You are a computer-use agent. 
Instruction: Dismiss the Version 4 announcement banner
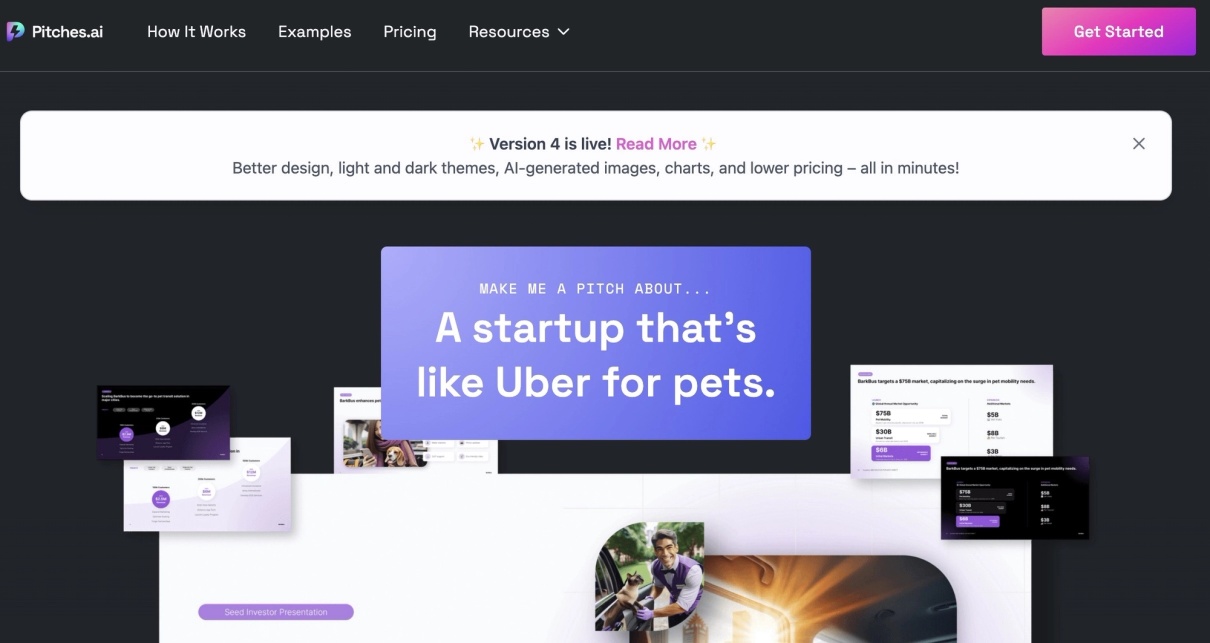[x=1139, y=144]
